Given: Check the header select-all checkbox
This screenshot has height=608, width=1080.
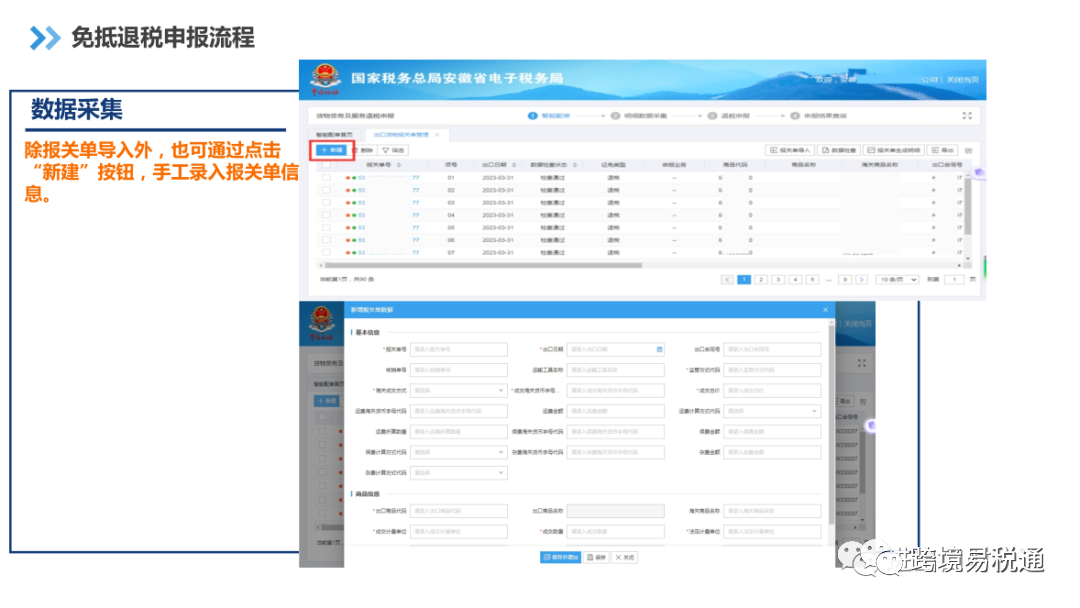Looking at the screenshot, I should tap(326, 165).
